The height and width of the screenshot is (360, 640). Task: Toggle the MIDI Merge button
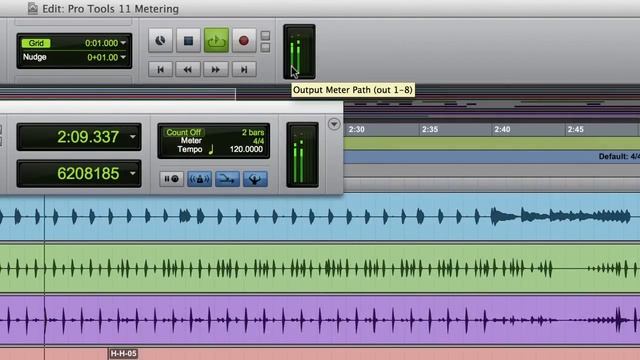[227, 179]
